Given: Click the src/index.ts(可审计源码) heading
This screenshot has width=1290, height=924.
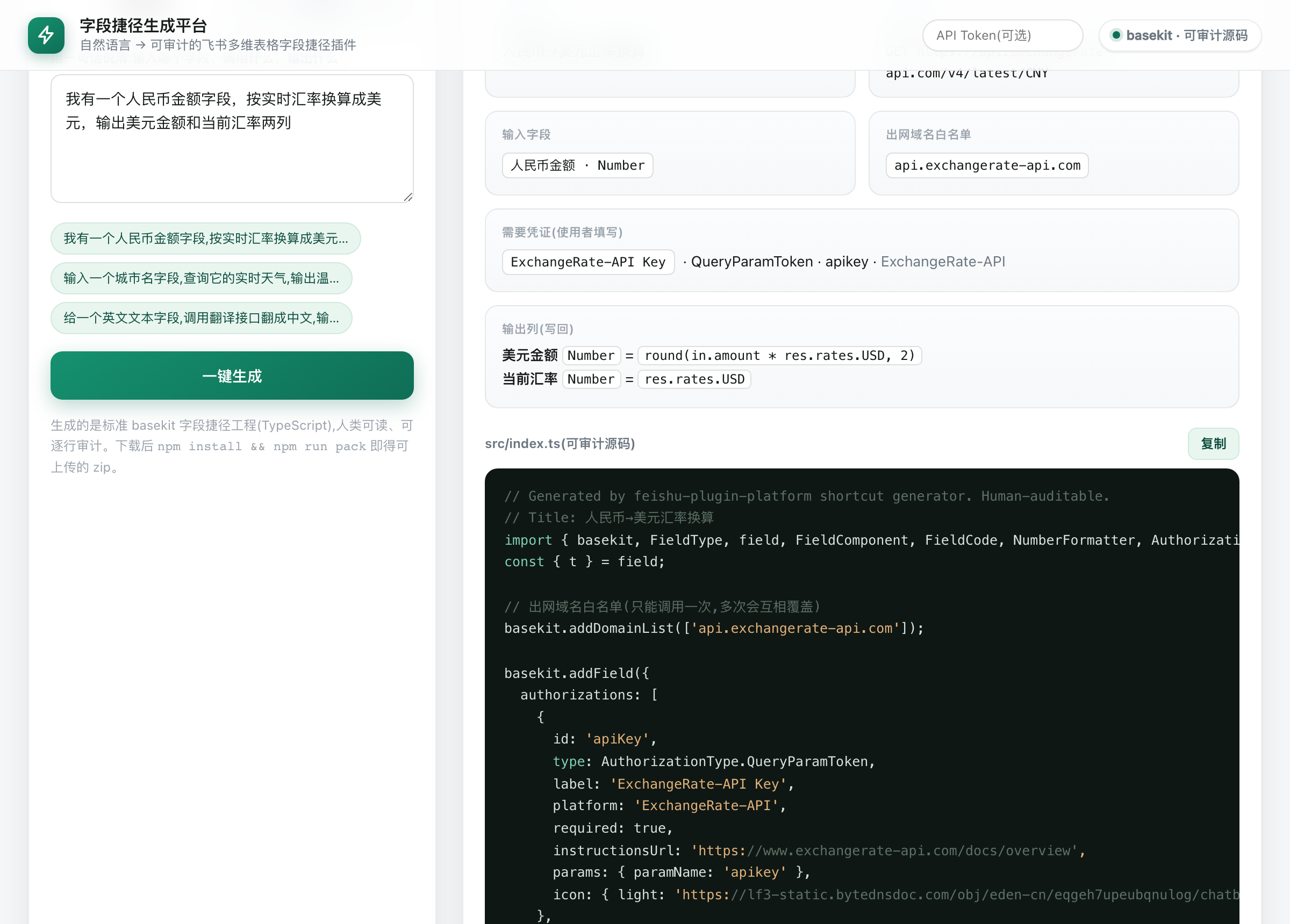Looking at the screenshot, I should (560, 444).
